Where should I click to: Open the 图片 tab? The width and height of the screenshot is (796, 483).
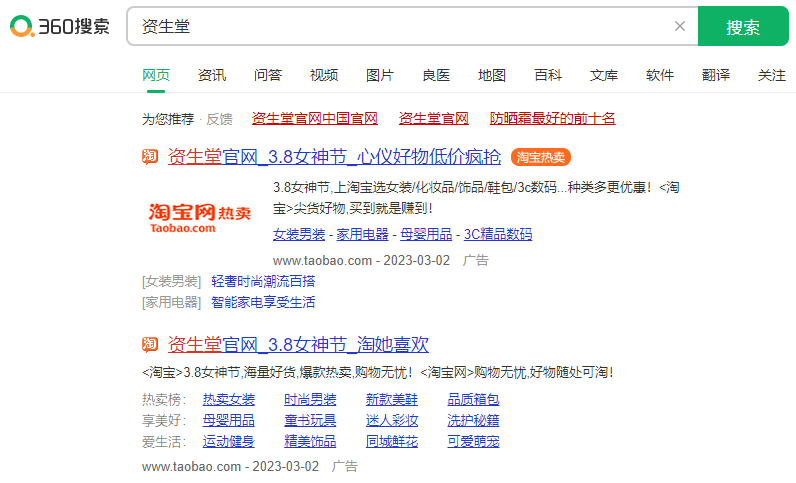[380, 75]
